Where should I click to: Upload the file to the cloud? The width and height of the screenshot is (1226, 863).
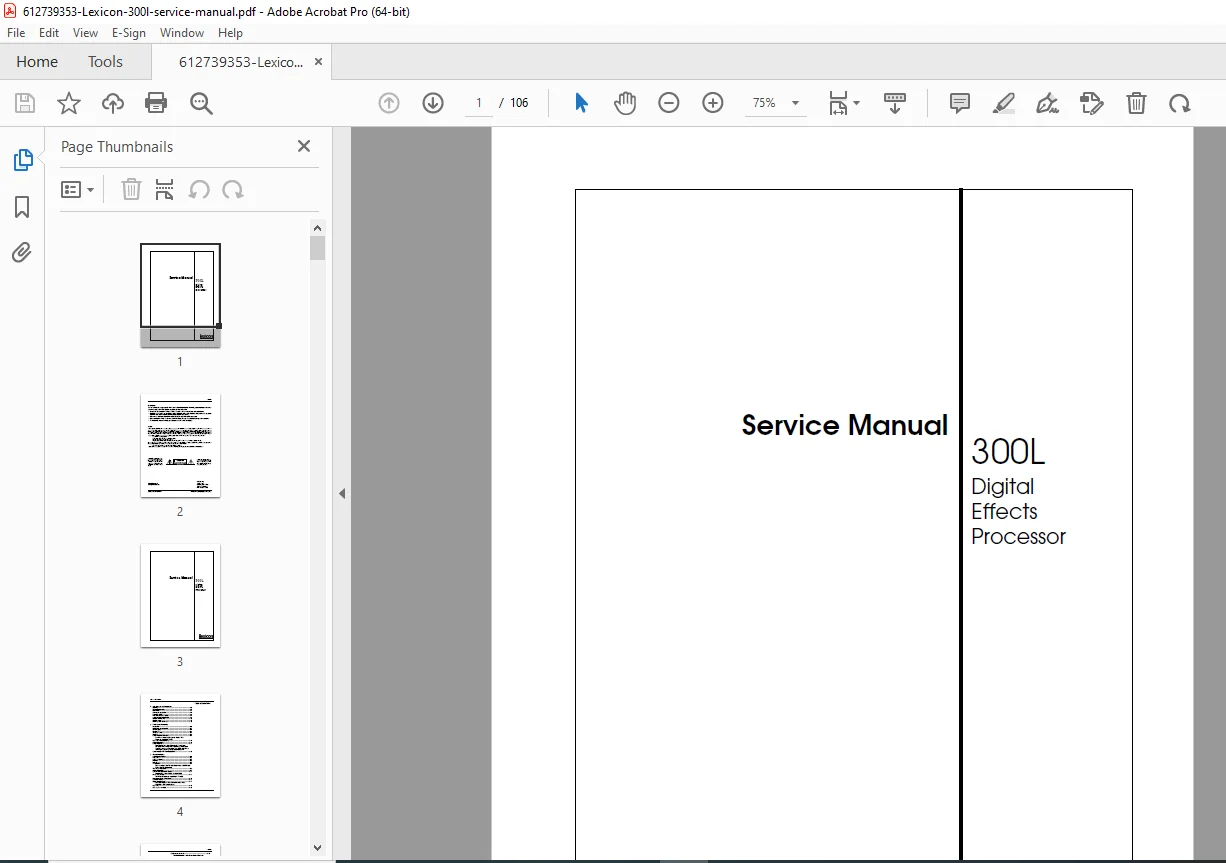(x=113, y=103)
